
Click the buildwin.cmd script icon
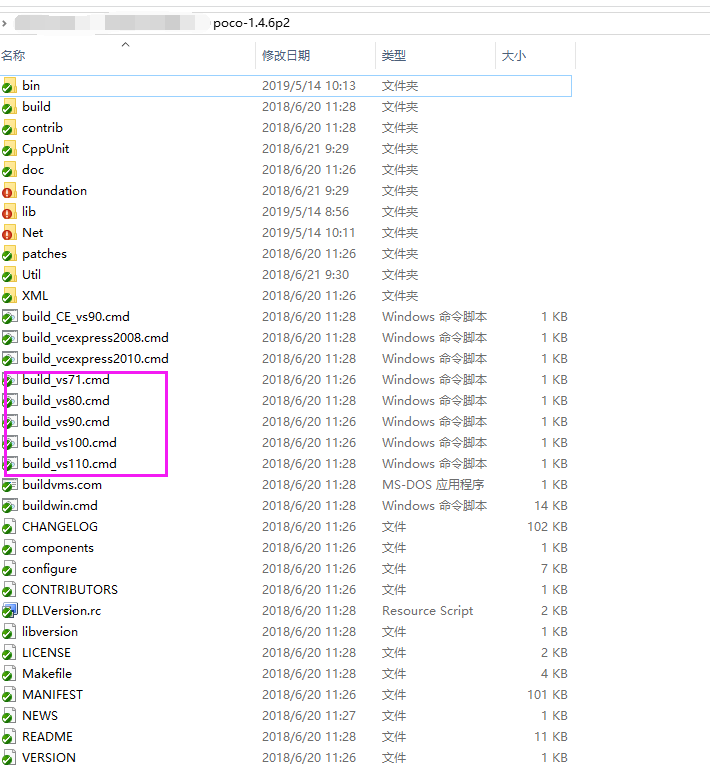point(9,506)
